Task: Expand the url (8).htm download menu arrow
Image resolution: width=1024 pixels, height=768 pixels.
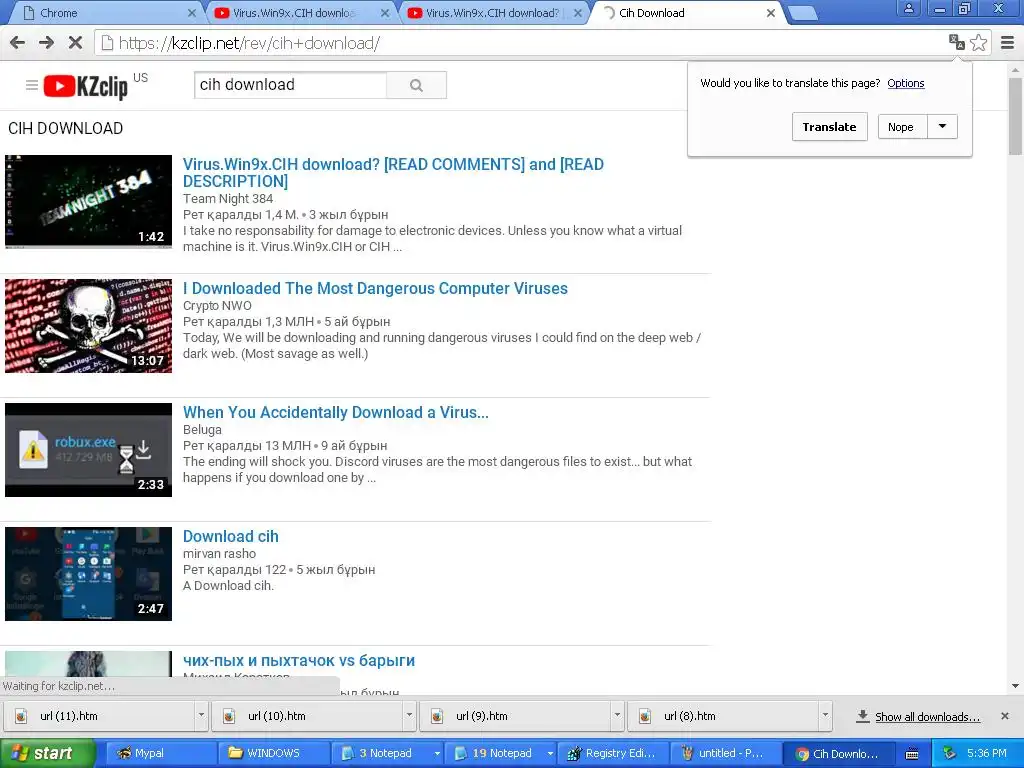Action: tap(824, 715)
